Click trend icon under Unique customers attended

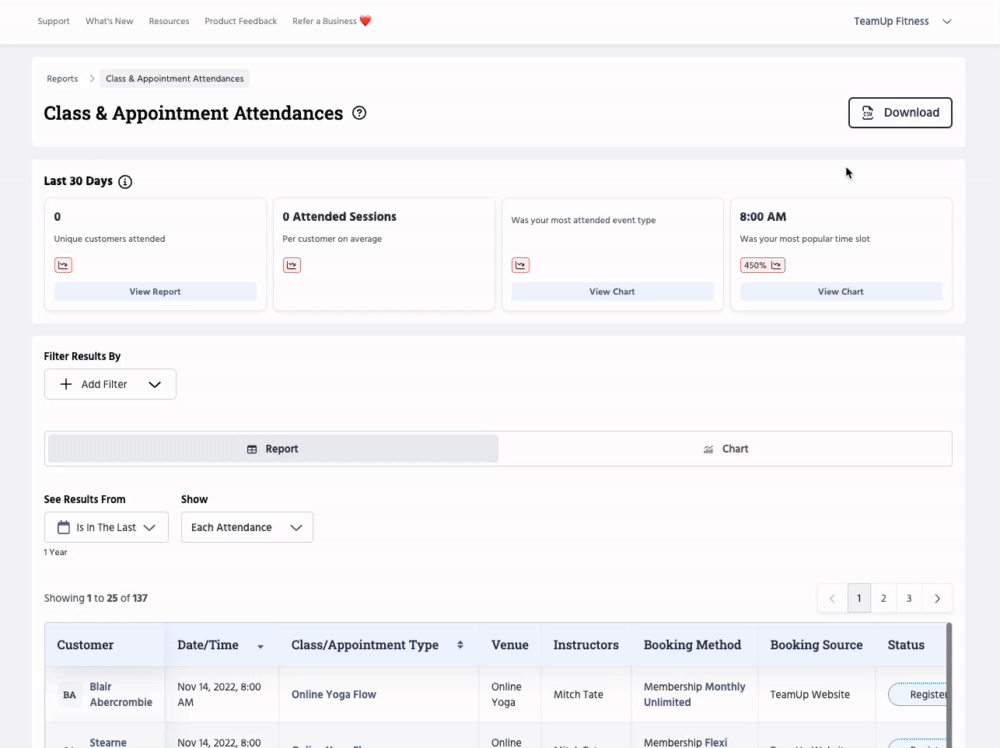pyautogui.click(x=63, y=265)
